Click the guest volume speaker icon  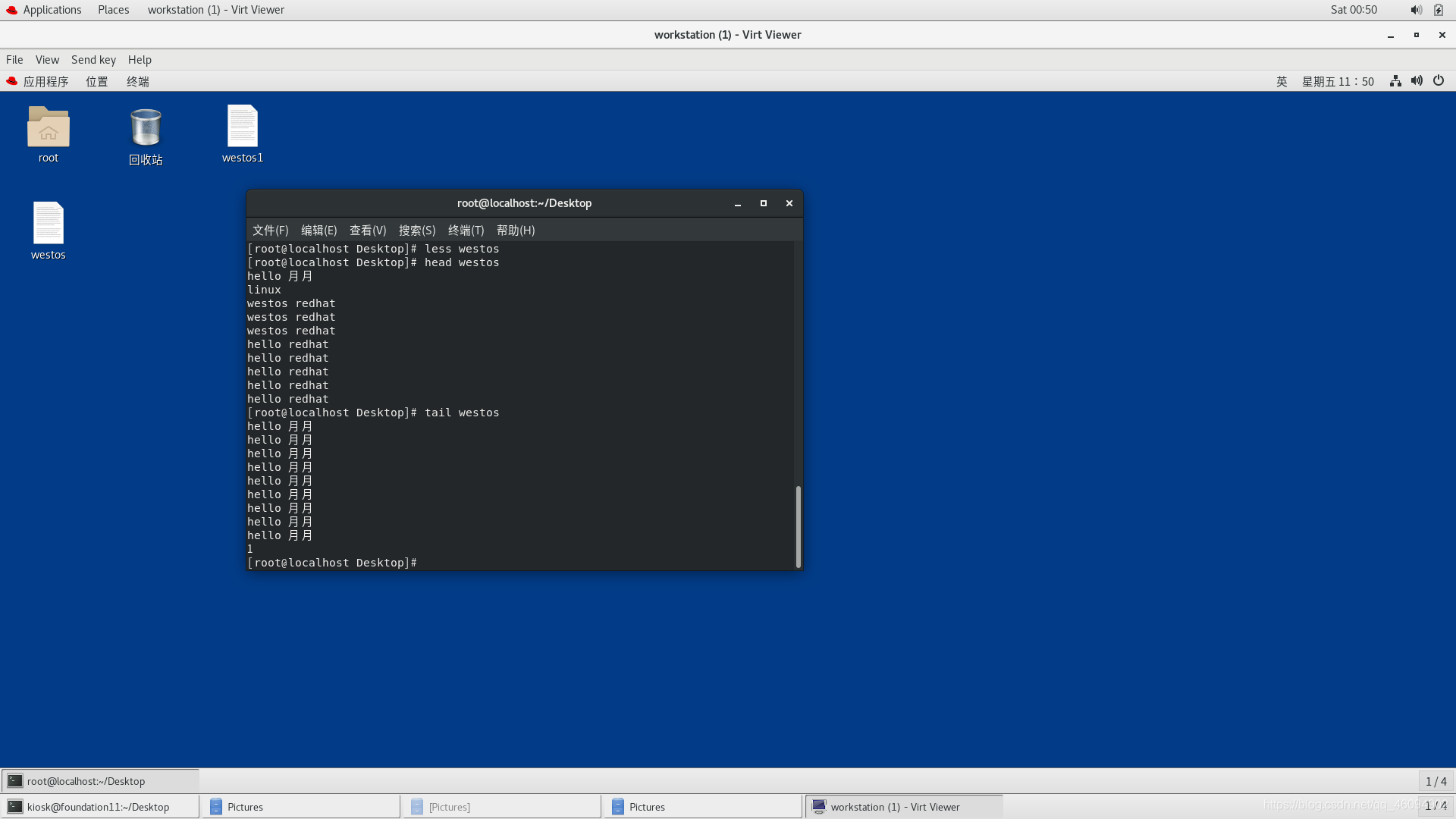point(1417,81)
